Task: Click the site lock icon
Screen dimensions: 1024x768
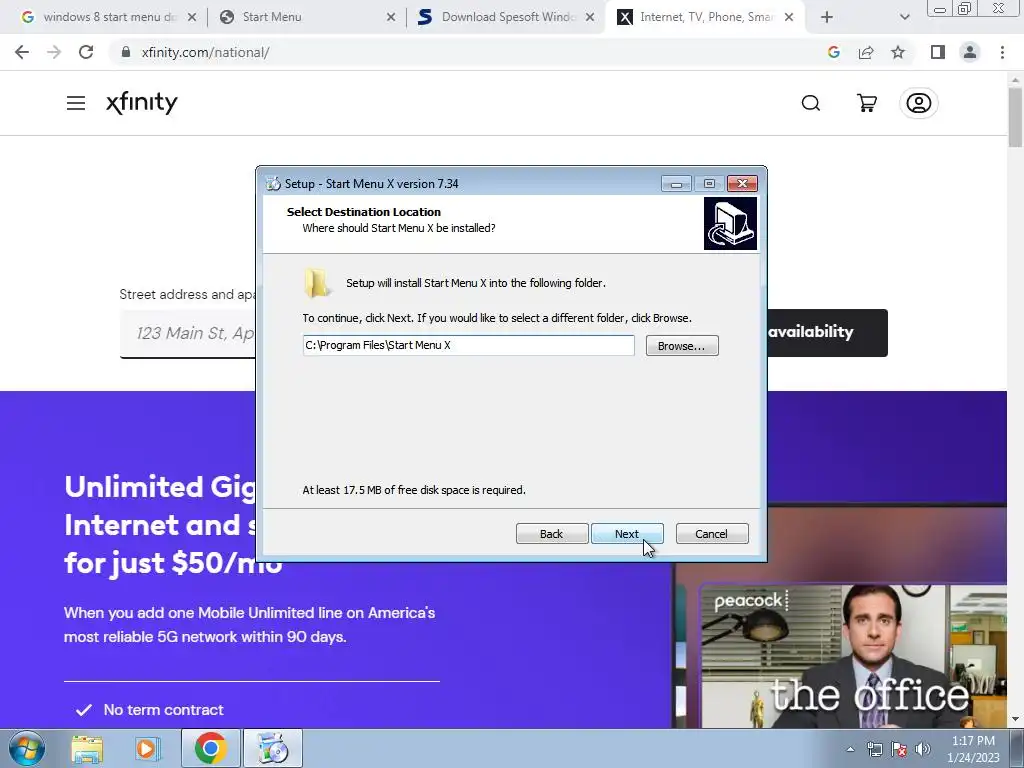Action: coord(126,52)
